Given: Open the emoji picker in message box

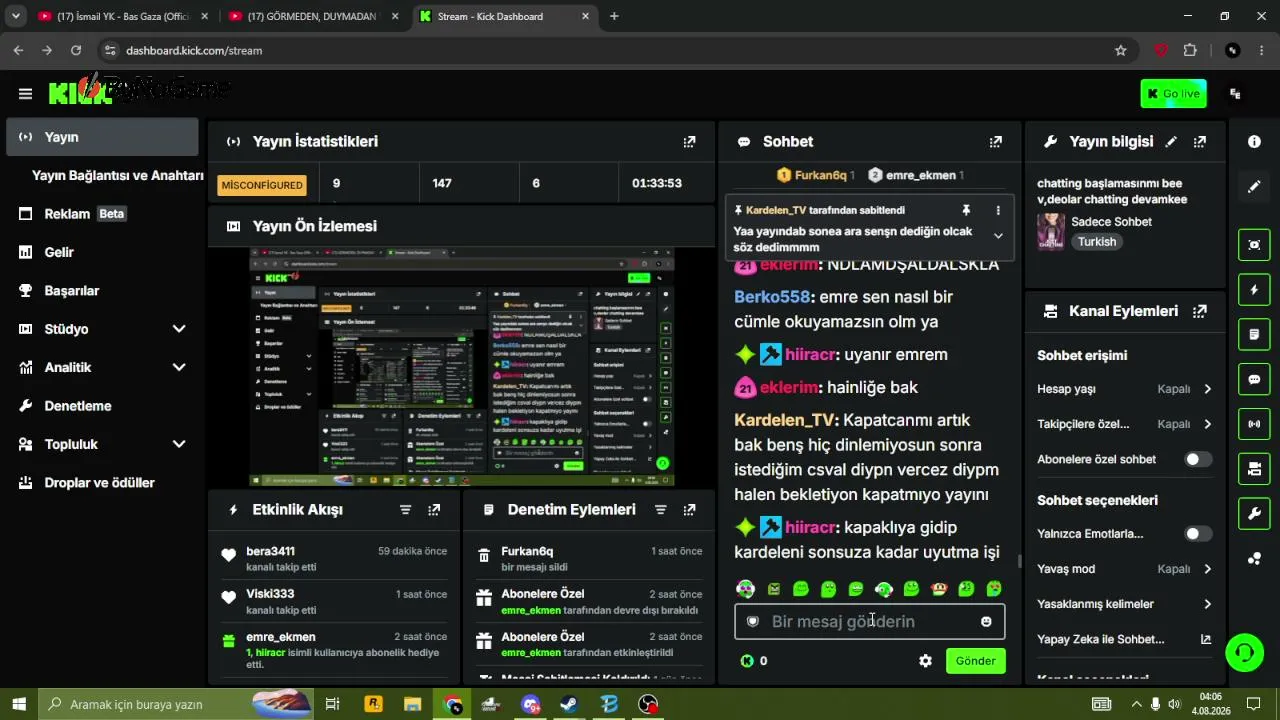Looking at the screenshot, I should tap(986, 622).
